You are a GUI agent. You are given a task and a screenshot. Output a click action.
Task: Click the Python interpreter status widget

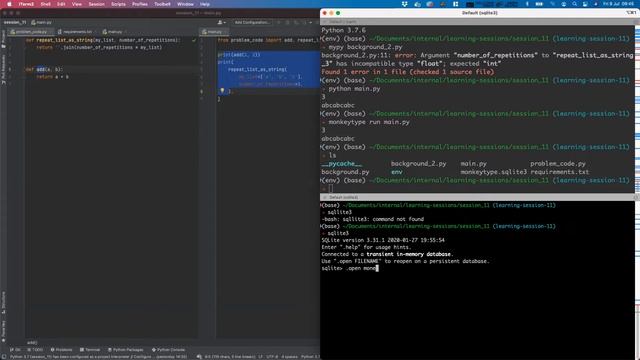pyautogui.click(x=310, y=357)
